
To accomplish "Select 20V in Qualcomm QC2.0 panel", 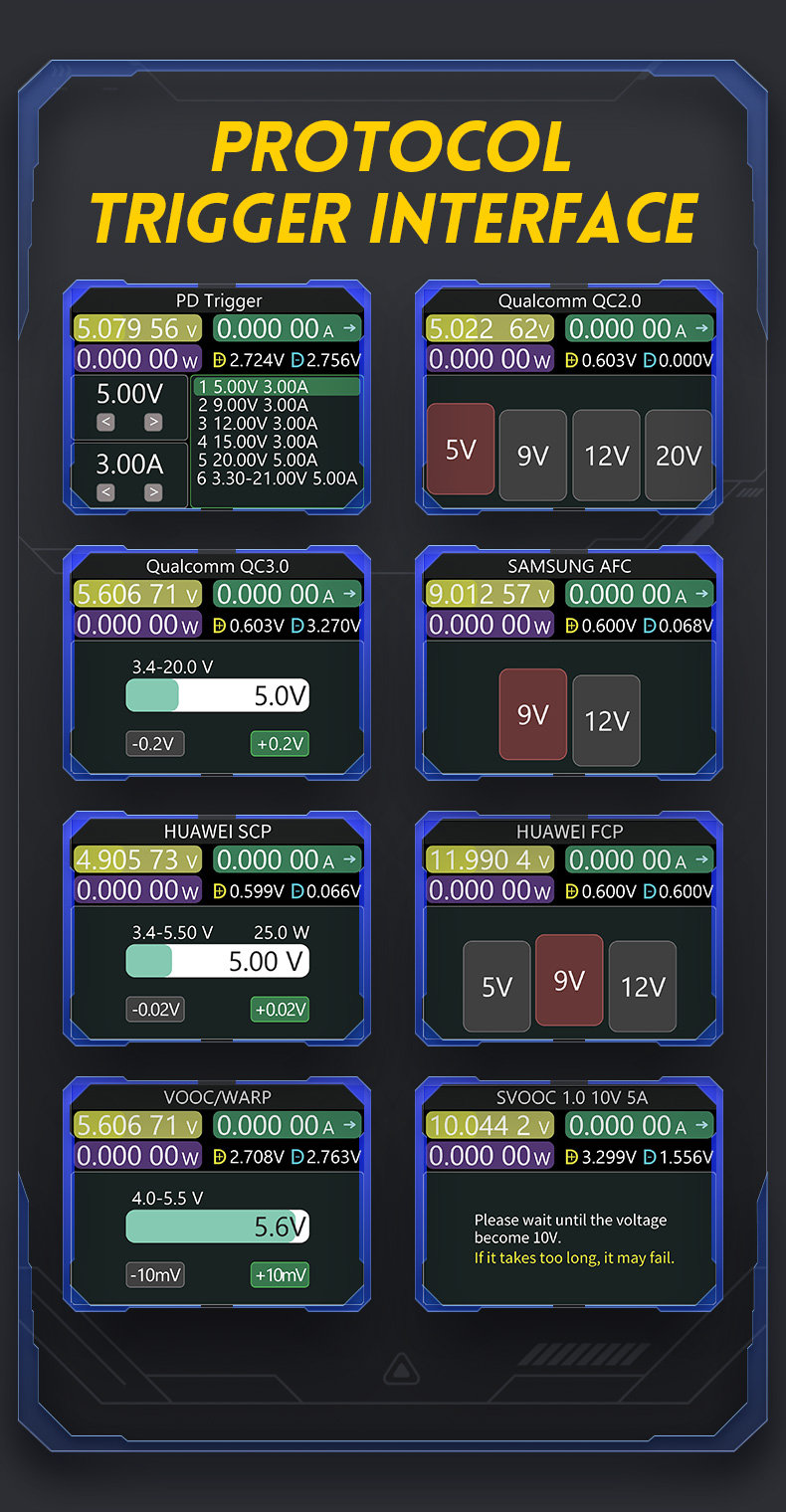I will (x=679, y=455).
